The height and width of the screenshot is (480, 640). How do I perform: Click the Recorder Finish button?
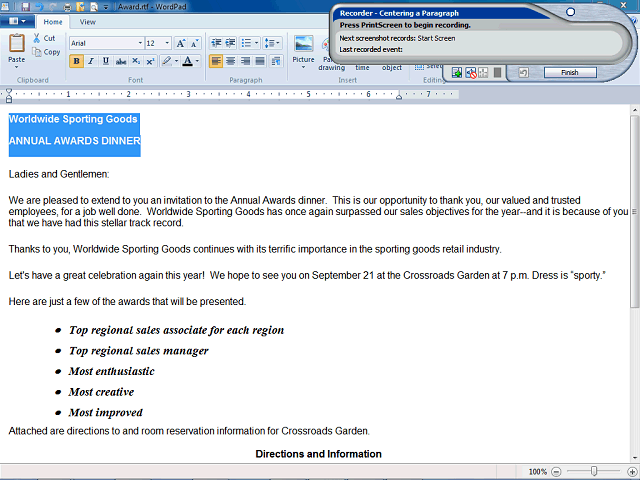570,73
